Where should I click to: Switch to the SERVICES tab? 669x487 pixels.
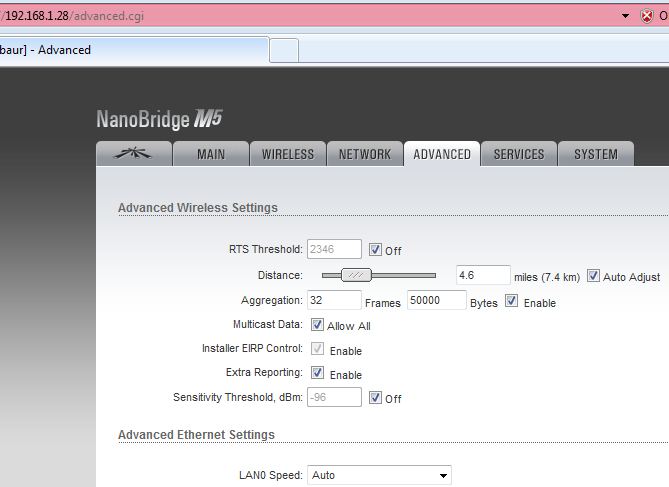click(519, 154)
